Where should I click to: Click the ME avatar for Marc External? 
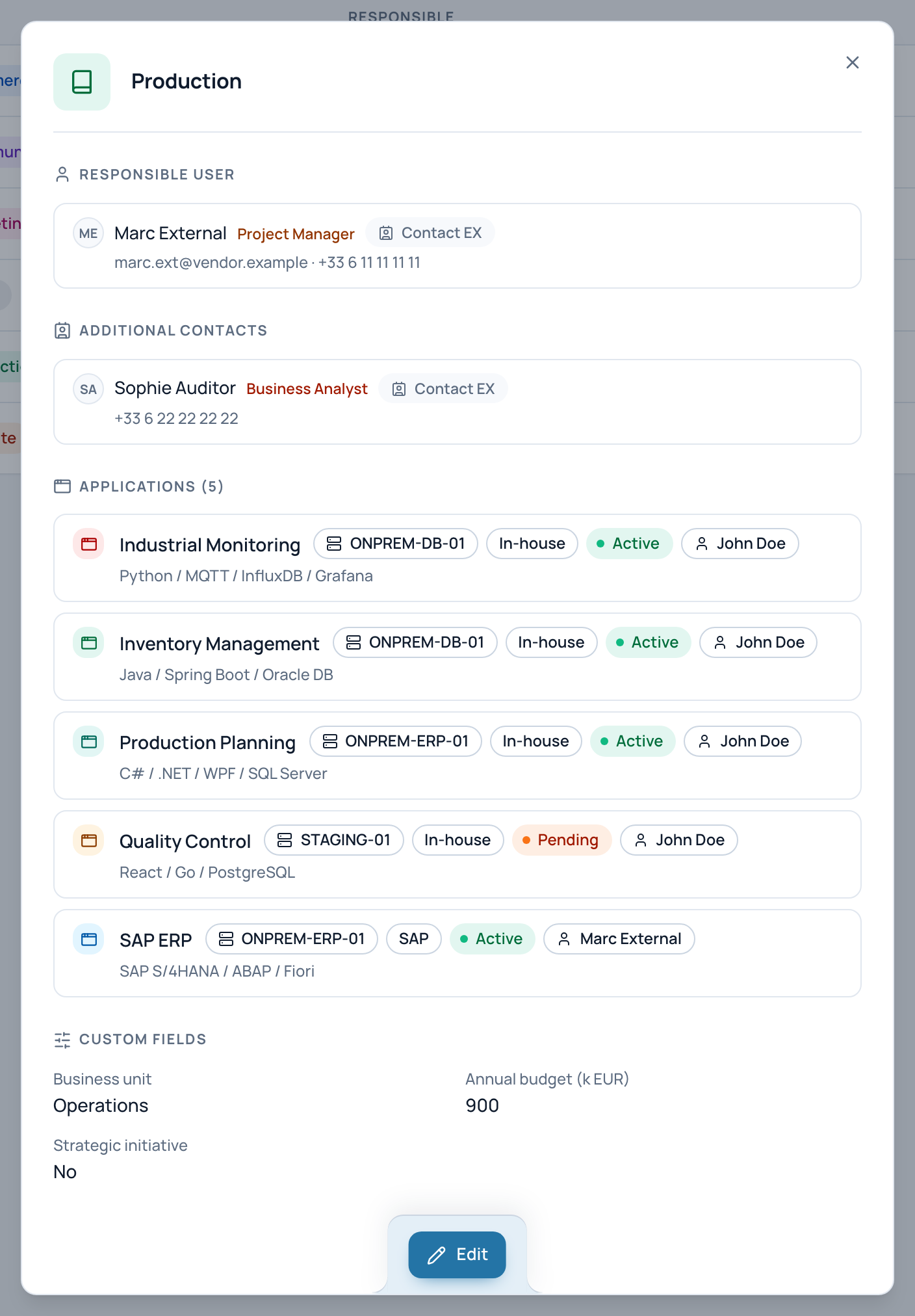88,233
